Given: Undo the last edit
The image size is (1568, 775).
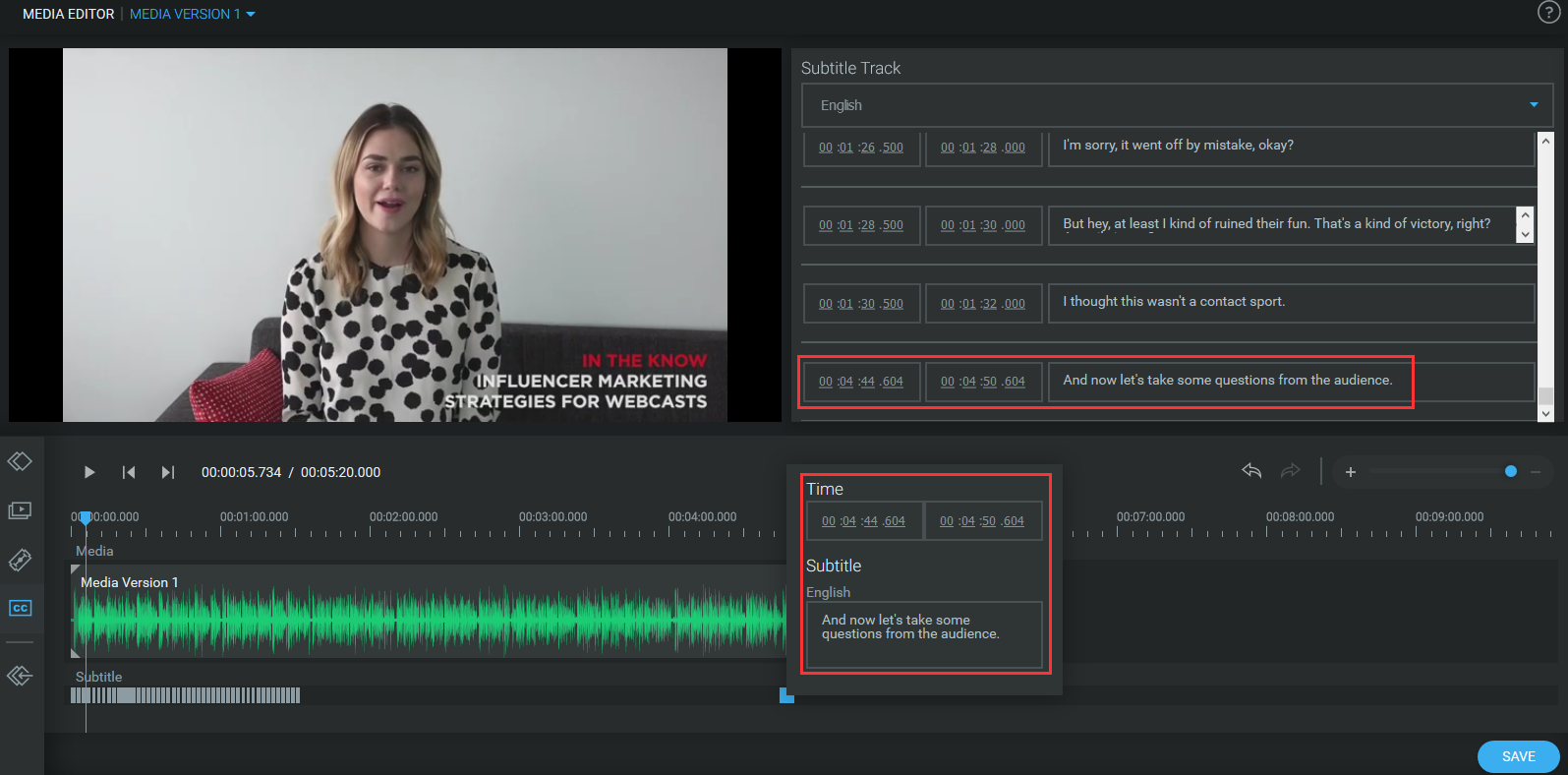Looking at the screenshot, I should click(x=1251, y=471).
